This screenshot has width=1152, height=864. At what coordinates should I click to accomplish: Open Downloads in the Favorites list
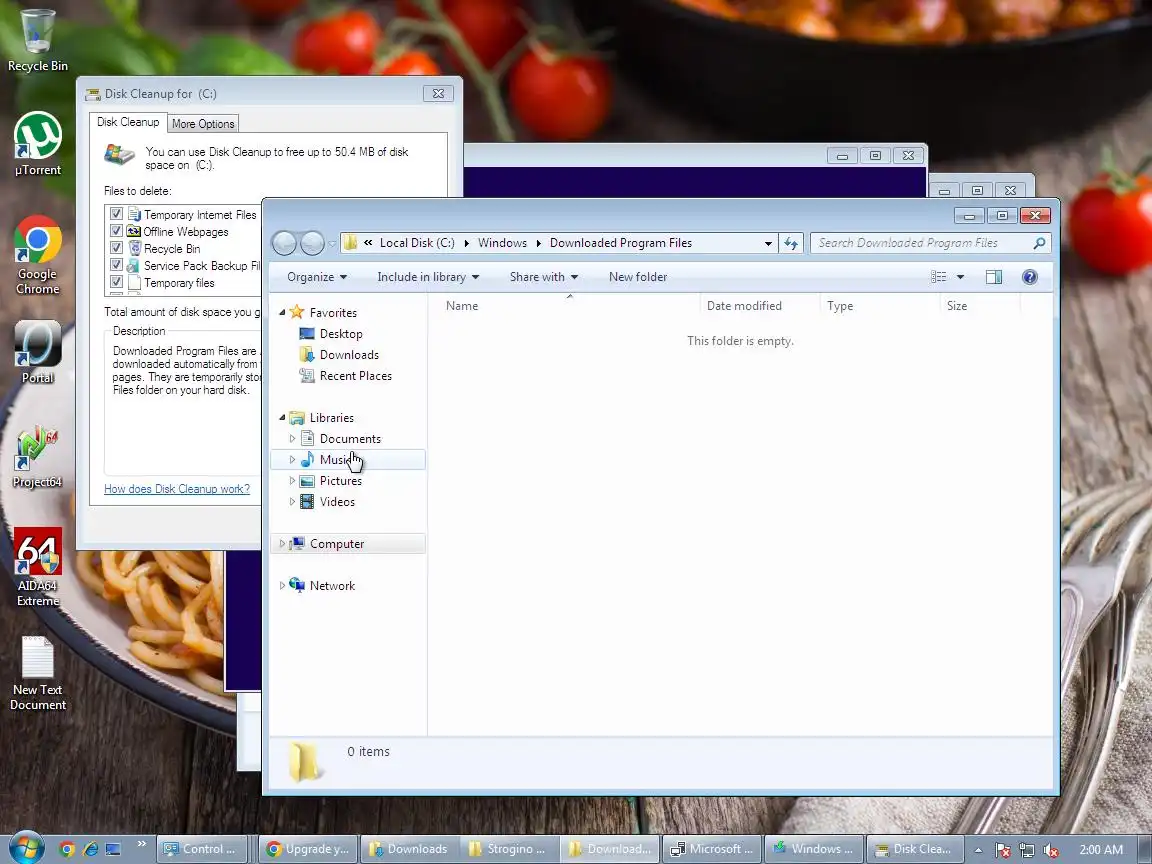point(349,355)
